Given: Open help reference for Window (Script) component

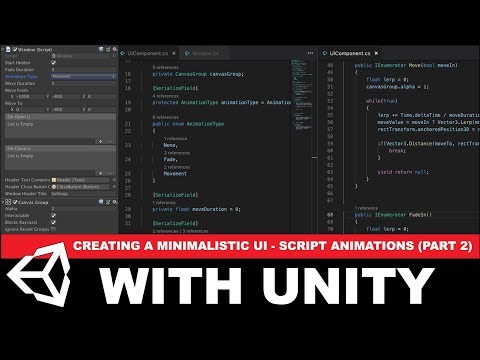Looking at the screenshot, I should (101, 49).
